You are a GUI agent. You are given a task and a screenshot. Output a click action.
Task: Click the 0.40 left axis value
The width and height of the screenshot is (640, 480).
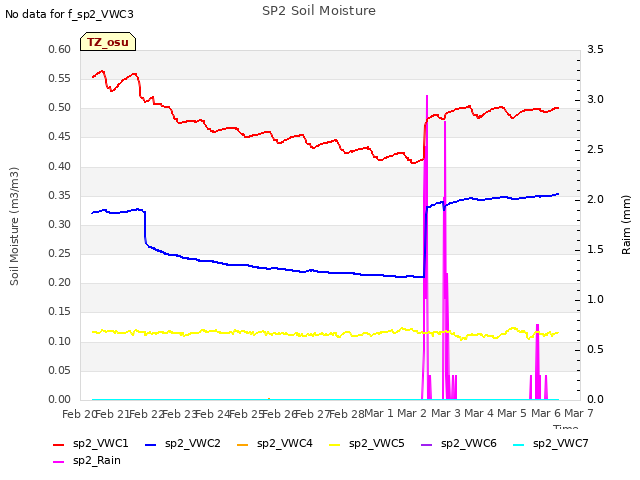click(x=60, y=167)
